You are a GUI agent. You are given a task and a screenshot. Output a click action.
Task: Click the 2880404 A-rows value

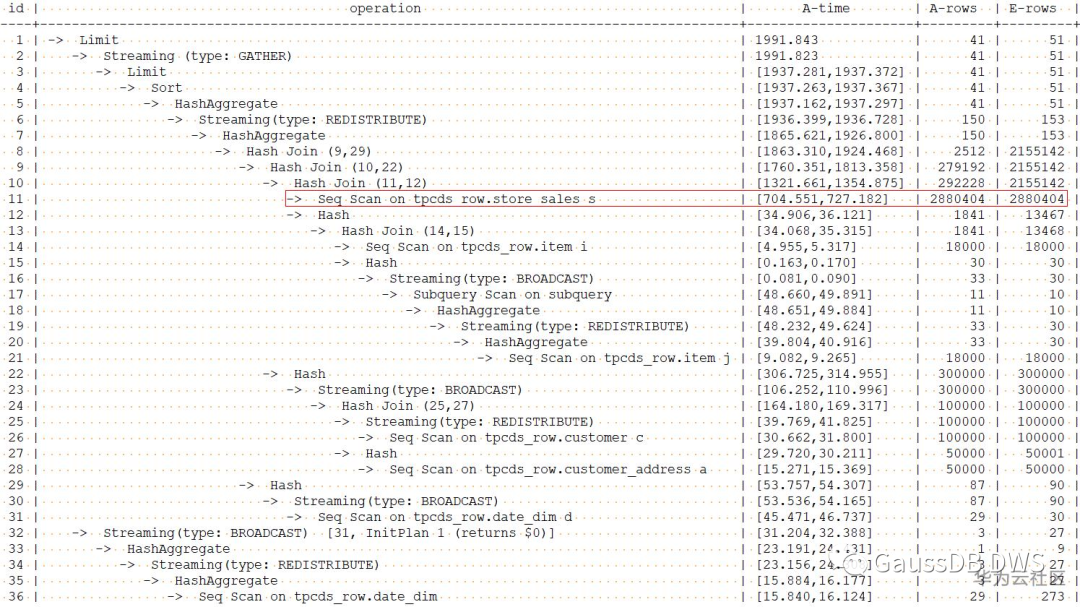click(957, 199)
